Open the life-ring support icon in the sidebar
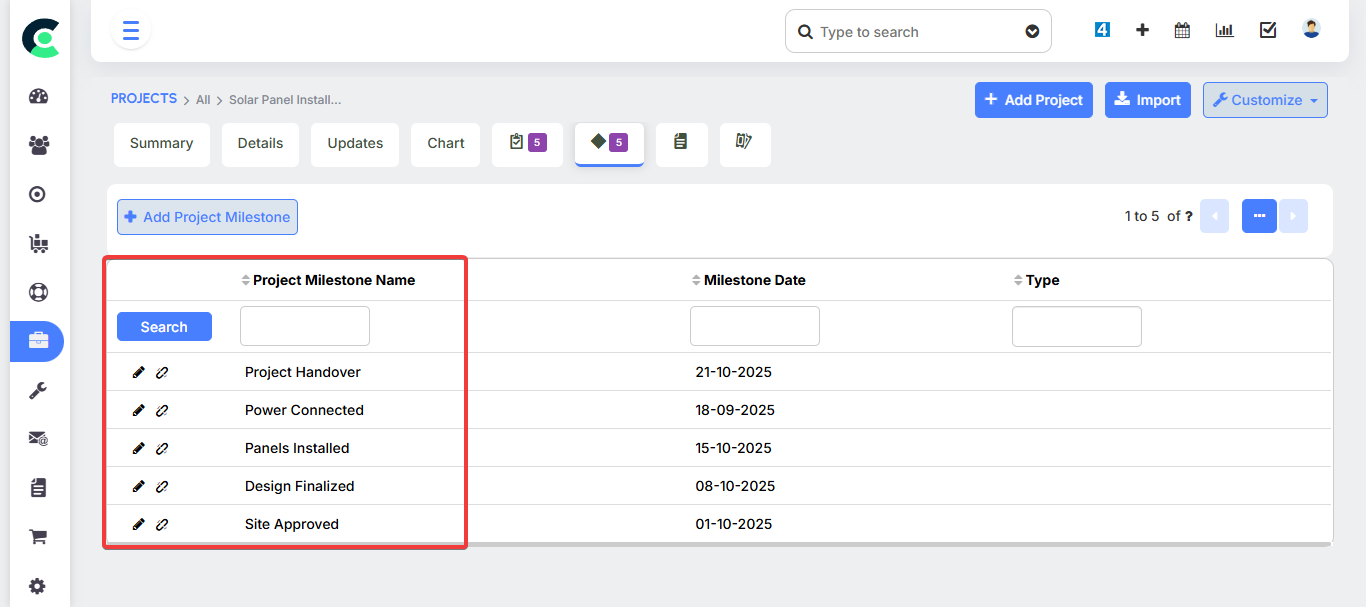The width and height of the screenshot is (1366, 607). point(38,292)
